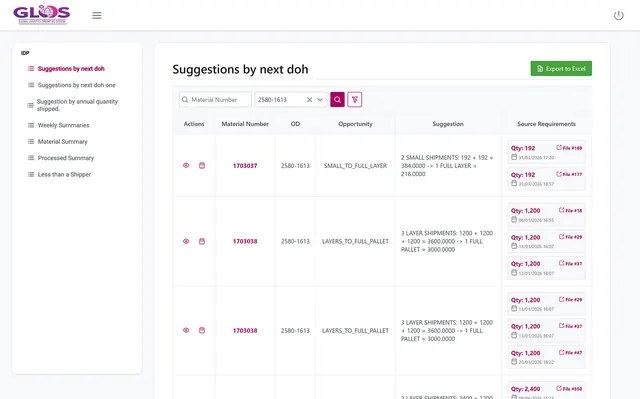Eye icon in the row with File #47
The height and width of the screenshot is (399, 640).
[186, 330]
